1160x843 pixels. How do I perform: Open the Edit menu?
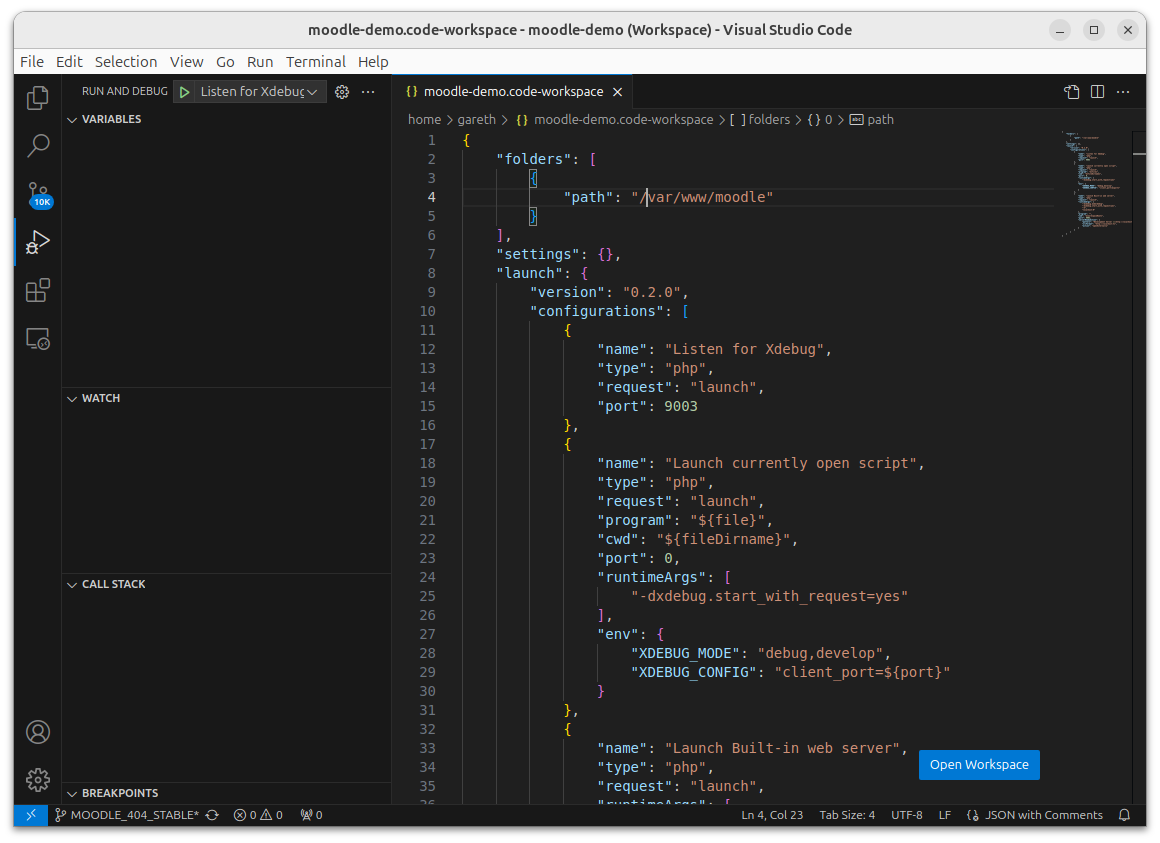pos(69,61)
